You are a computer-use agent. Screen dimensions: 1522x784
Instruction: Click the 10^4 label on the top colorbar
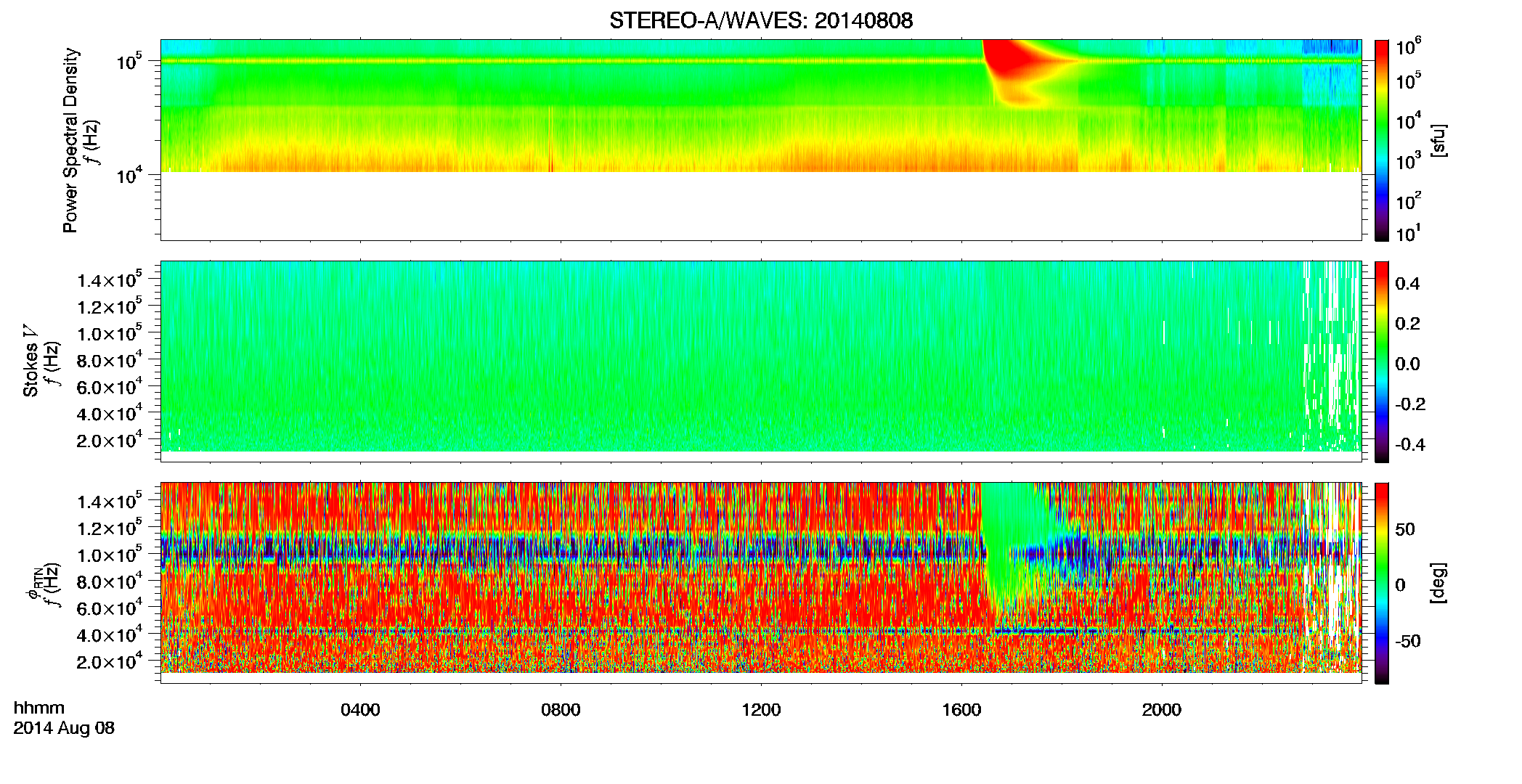click(1409, 121)
